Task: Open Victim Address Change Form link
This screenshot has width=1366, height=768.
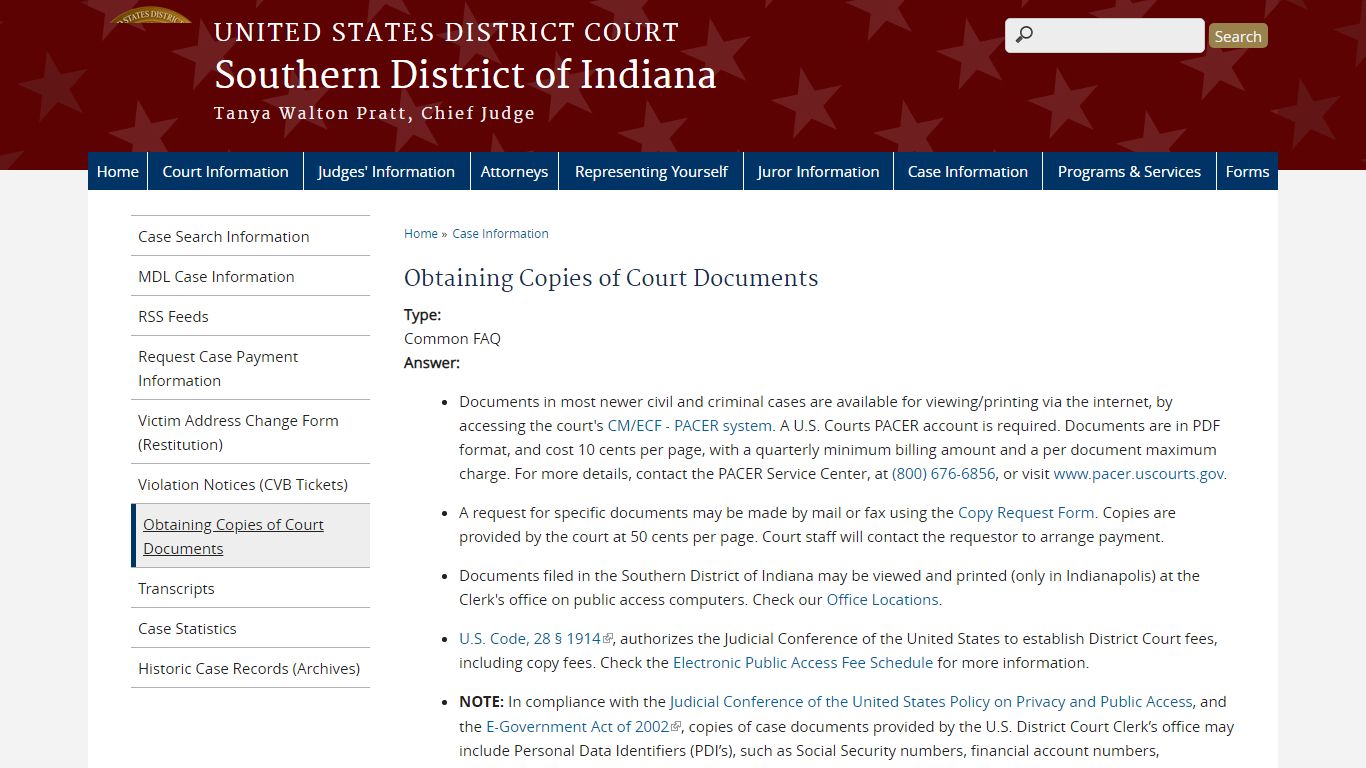Action: (x=250, y=432)
